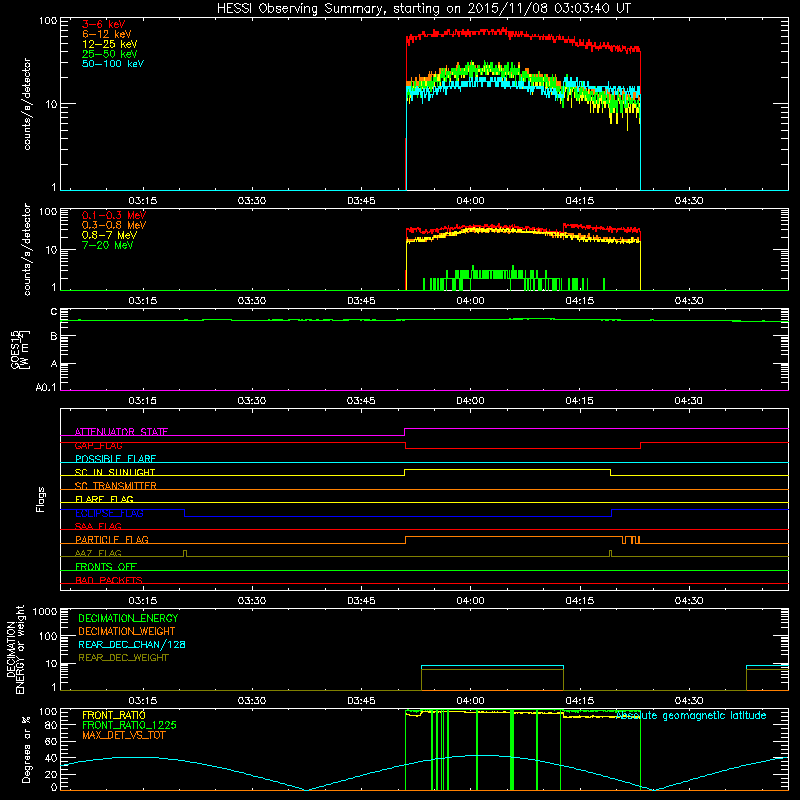Click the 7-20 MeV legend label
This screenshot has width=800, height=800.
click(107, 245)
